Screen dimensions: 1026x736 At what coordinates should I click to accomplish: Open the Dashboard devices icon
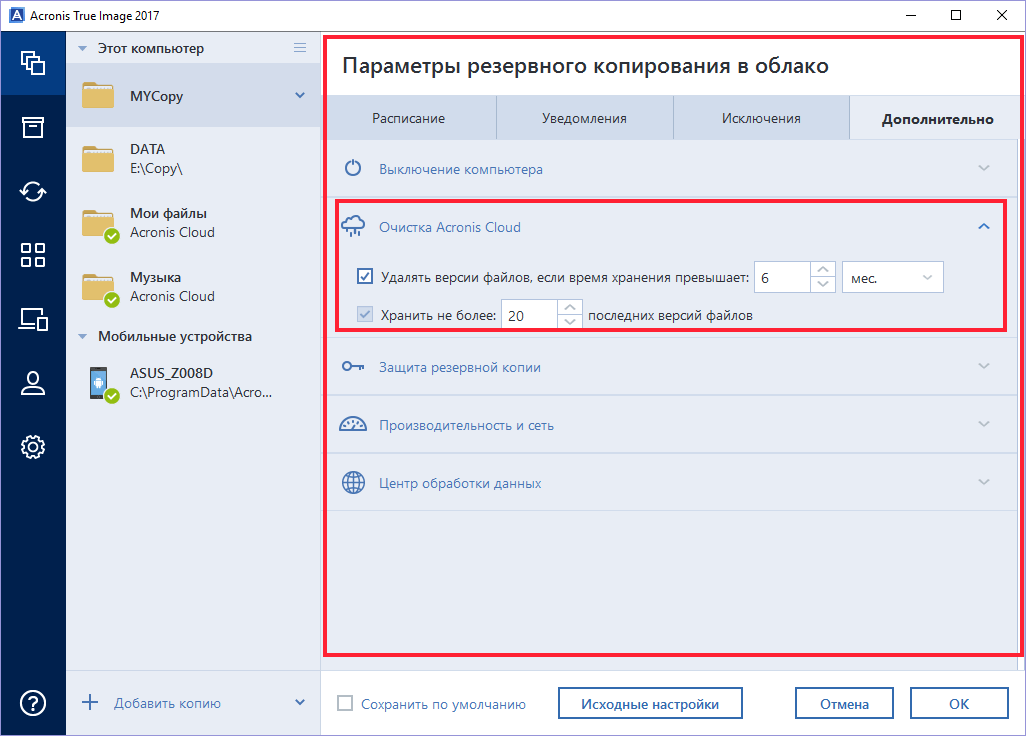(33, 319)
